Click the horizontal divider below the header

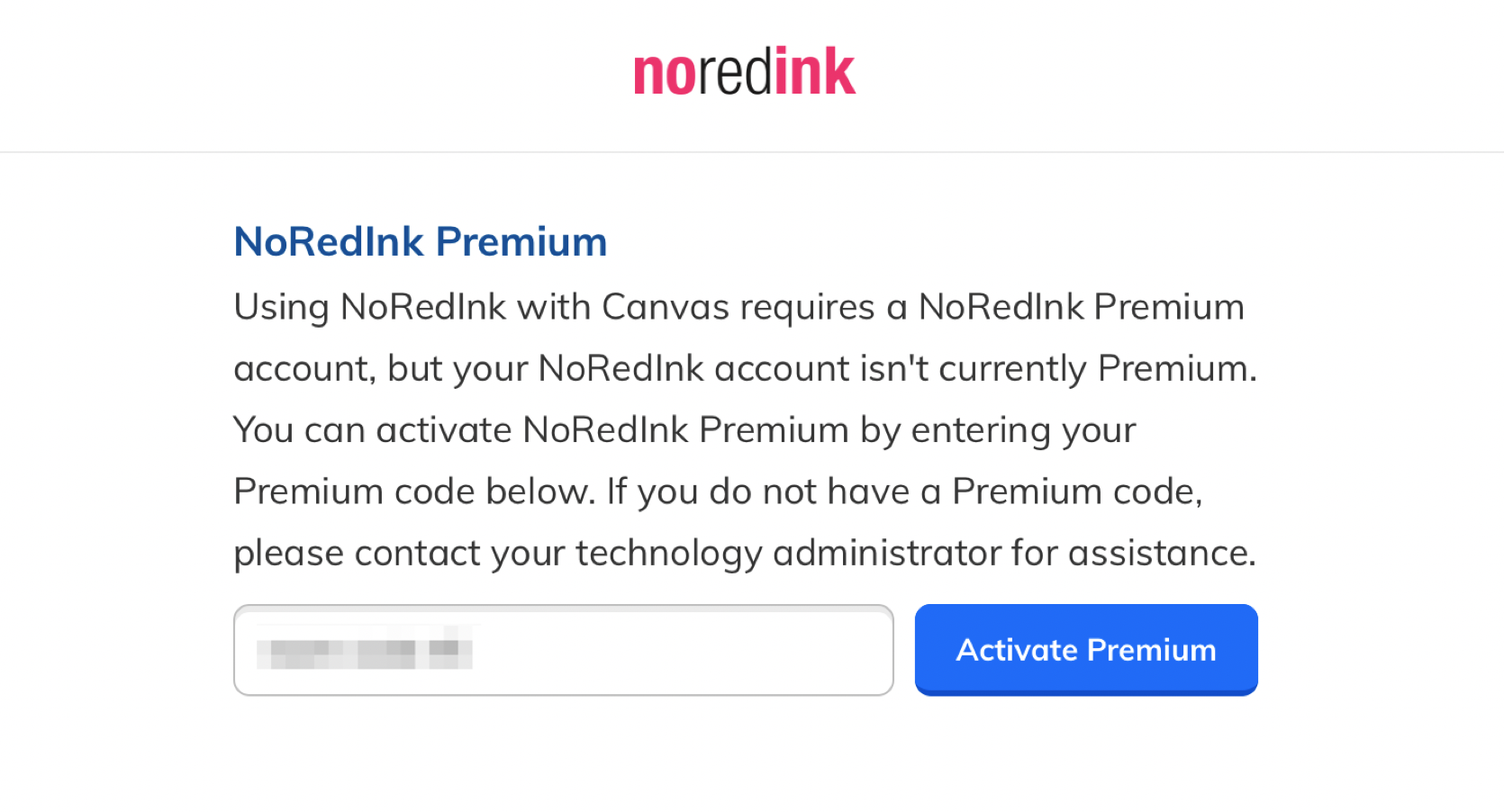[x=752, y=152]
